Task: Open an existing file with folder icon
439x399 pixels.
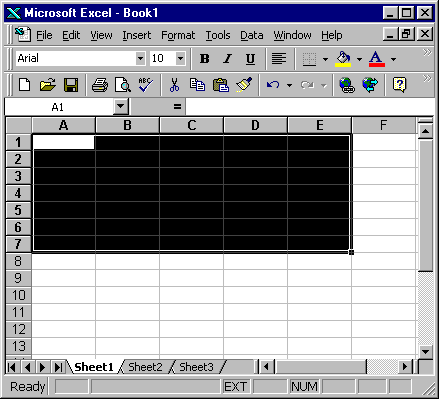Action: [x=48, y=85]
